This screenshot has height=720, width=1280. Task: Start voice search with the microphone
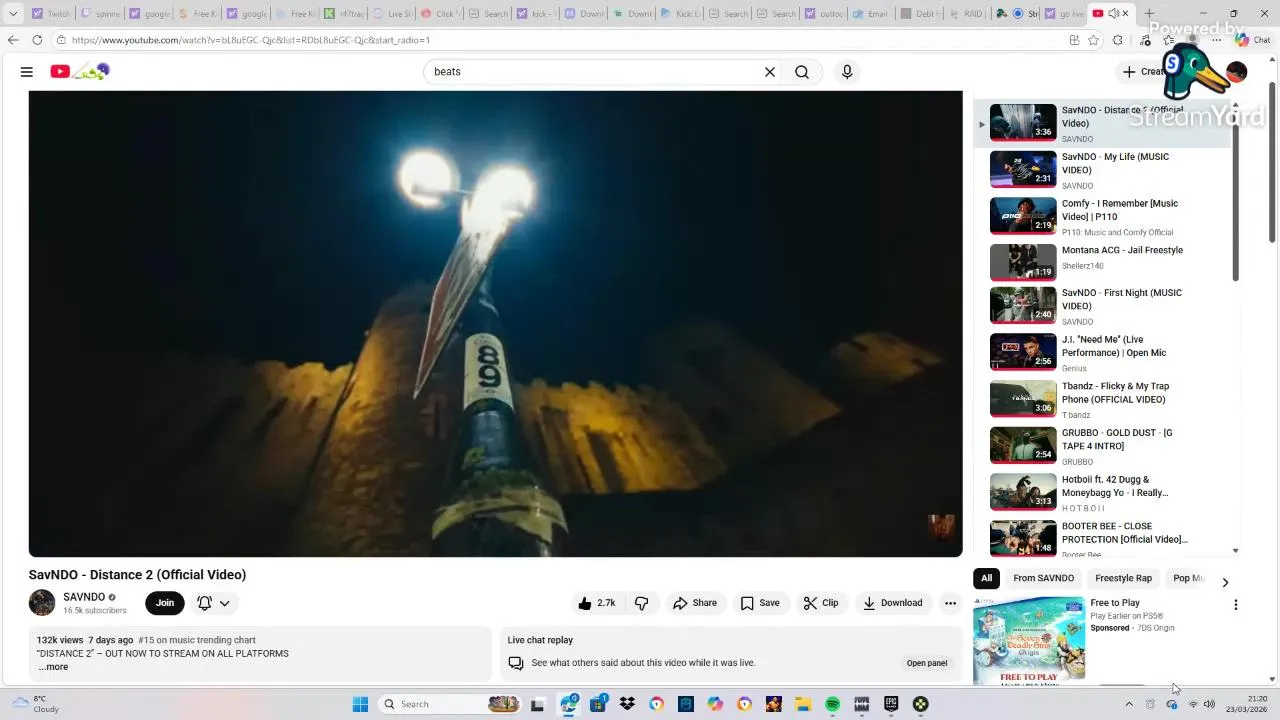tap(847, 72)
